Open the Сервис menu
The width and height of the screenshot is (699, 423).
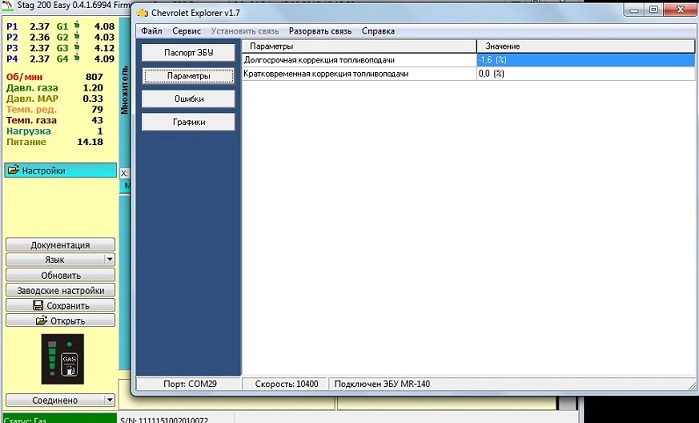tap(186, 31)
